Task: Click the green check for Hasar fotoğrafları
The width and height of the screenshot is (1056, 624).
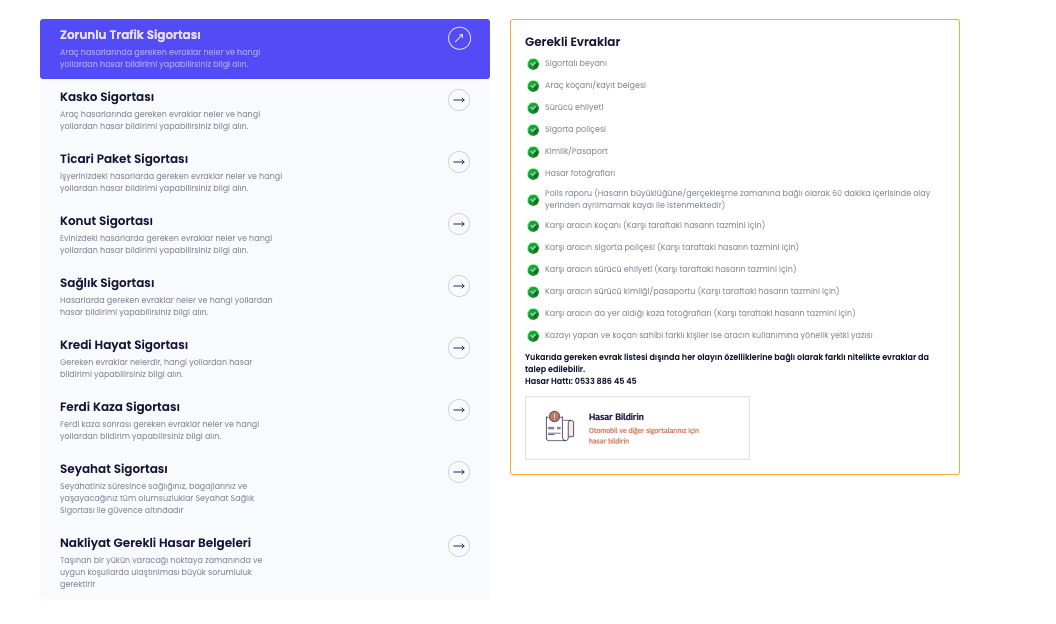Action: 533,174
